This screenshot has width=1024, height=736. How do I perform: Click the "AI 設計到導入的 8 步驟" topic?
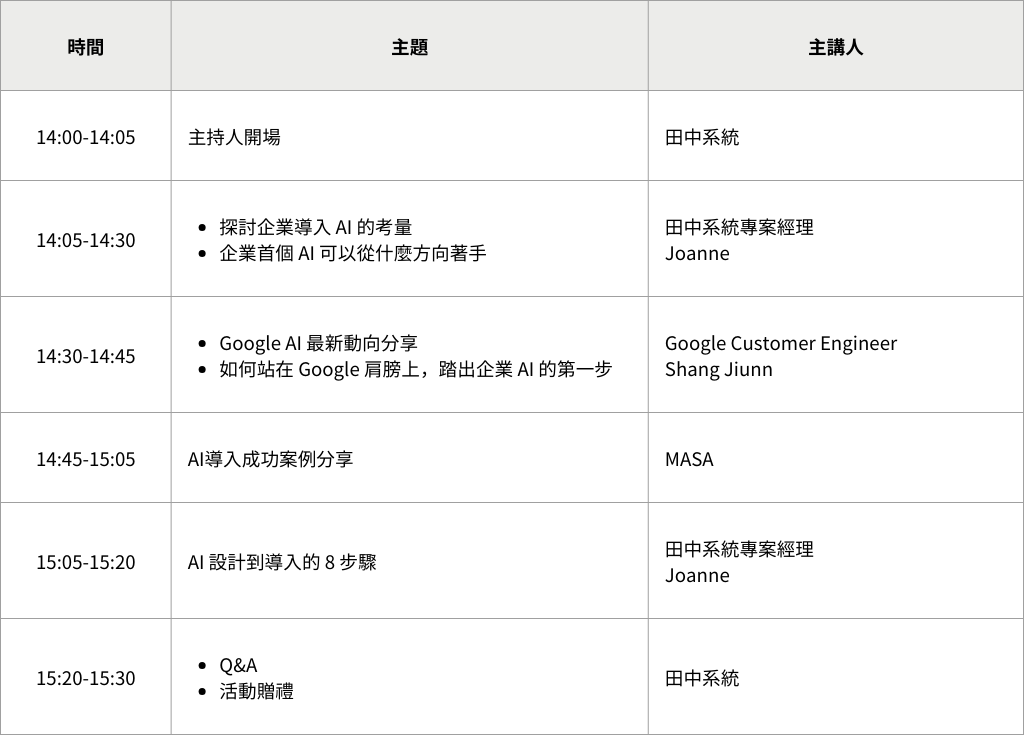coord(282,562)
